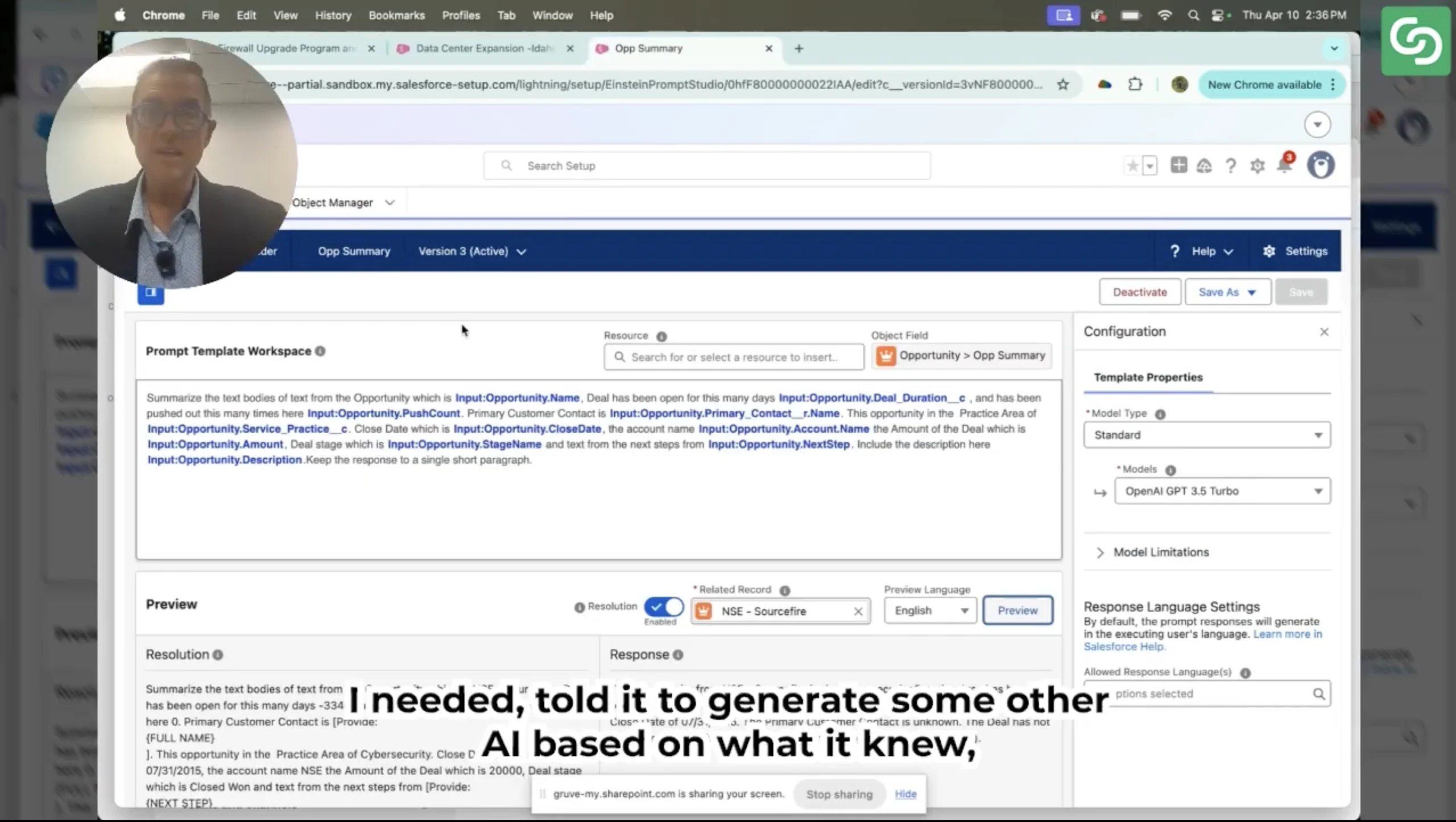Open the Global Actions plus icon
1456x822 pixels.
point(1178,165)
